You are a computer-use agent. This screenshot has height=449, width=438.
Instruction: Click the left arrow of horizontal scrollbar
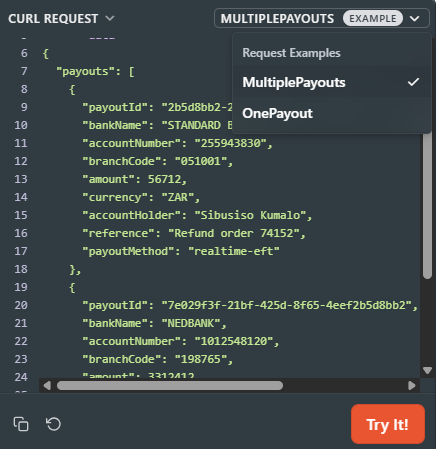click(x=47, y=386)
